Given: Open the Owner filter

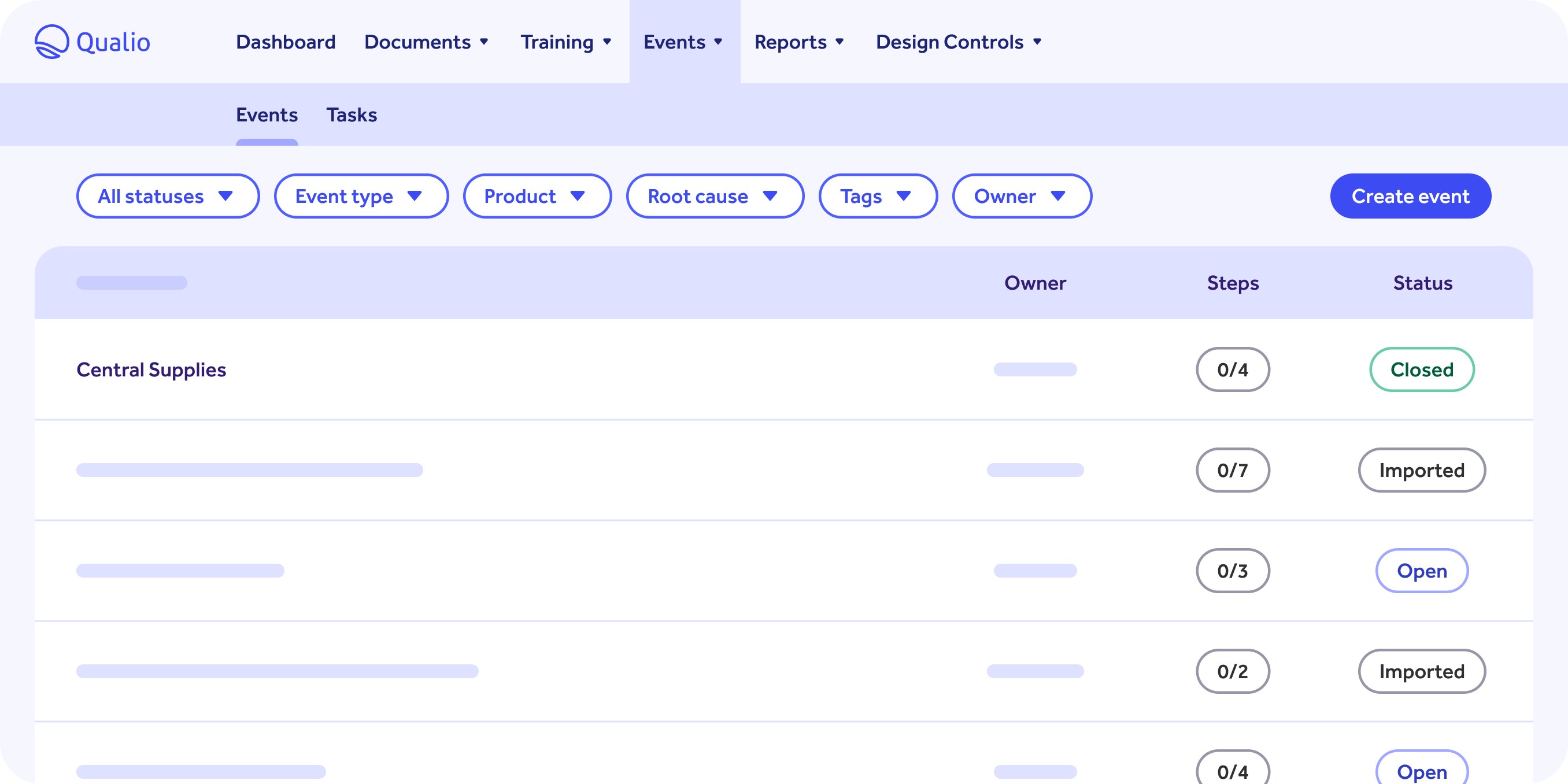Looking at the screenshot, I should point(1021,196).
